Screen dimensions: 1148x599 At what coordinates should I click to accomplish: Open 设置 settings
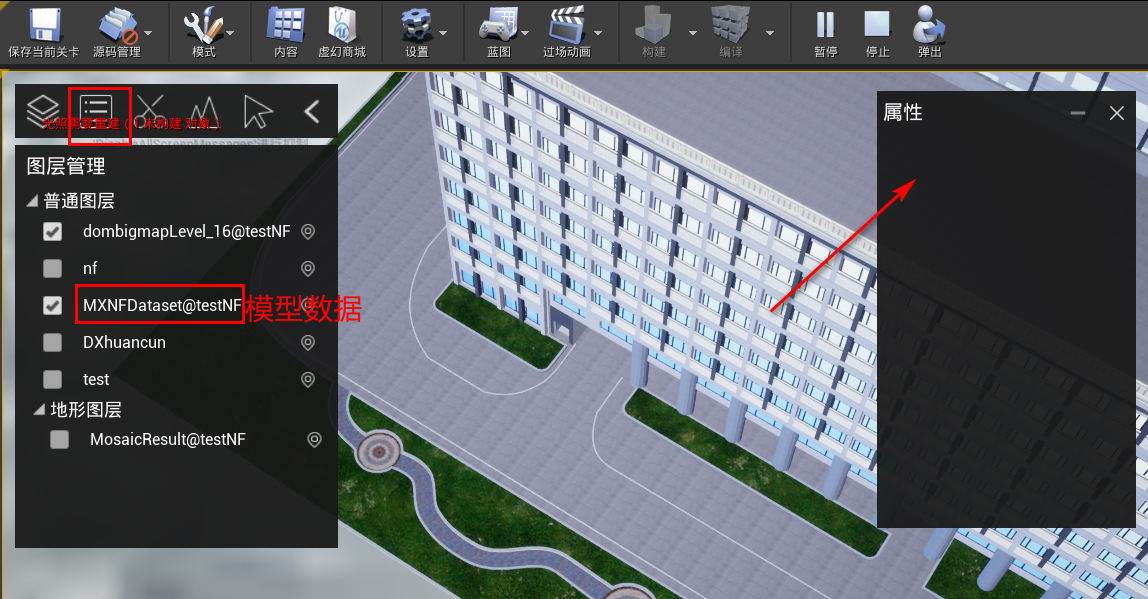pyautogui.click(x=417, y=32)
